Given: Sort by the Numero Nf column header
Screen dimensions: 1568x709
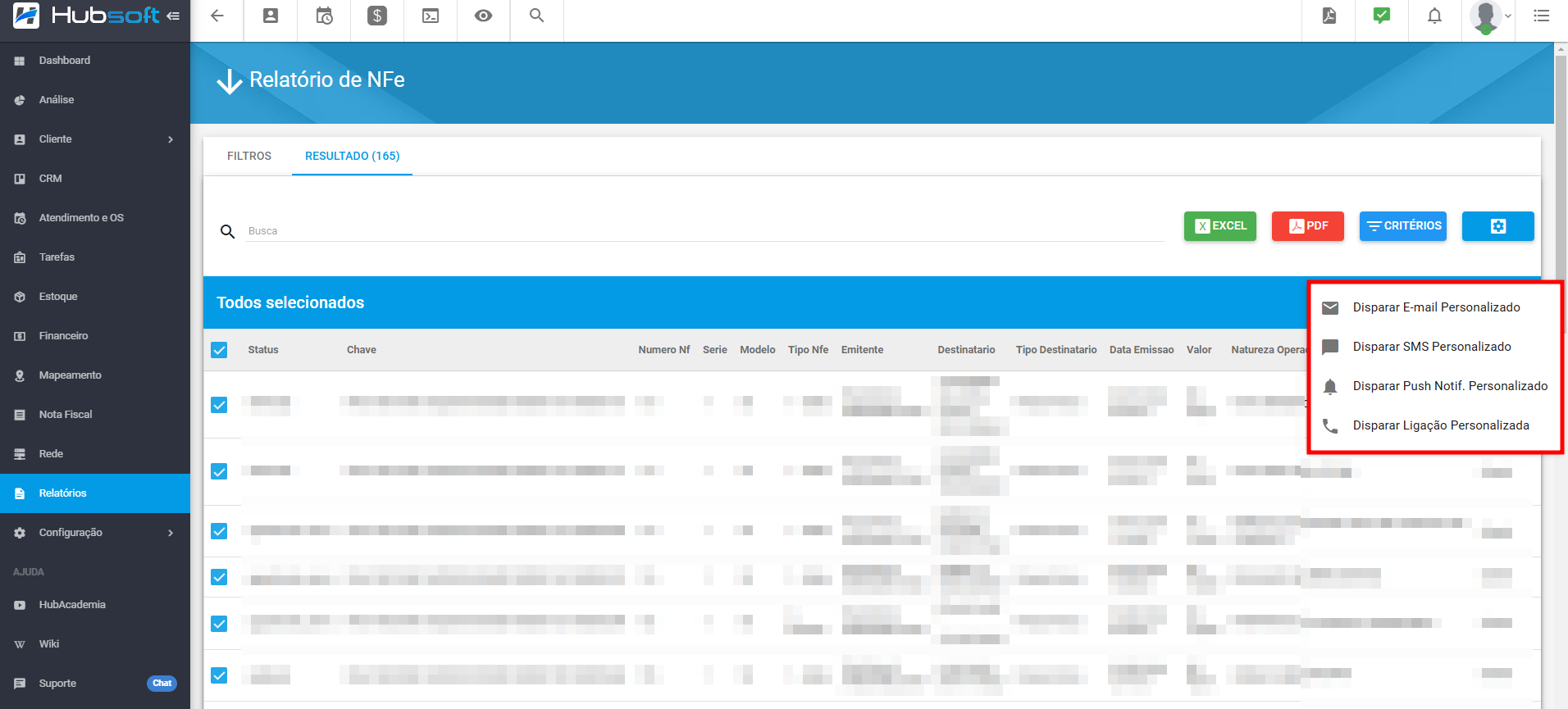Looking at the screenshot, I should [664, 350].
